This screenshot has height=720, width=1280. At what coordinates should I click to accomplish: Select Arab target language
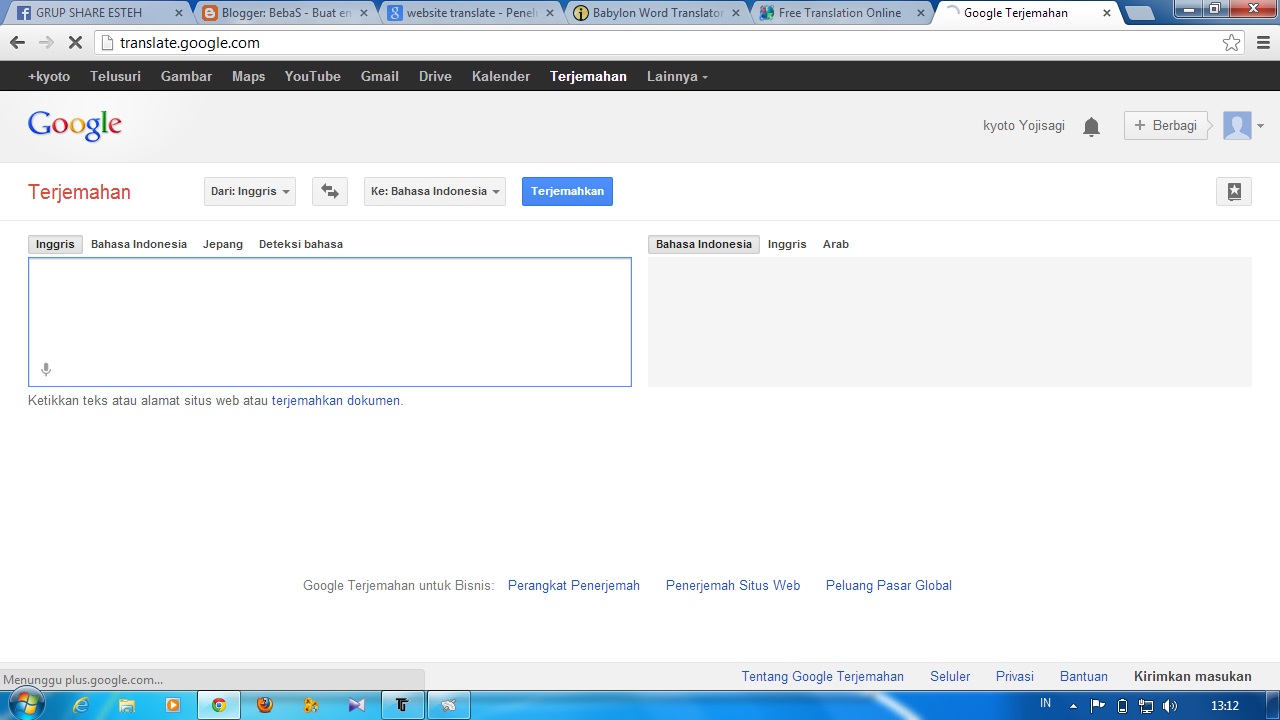point(836,244)
